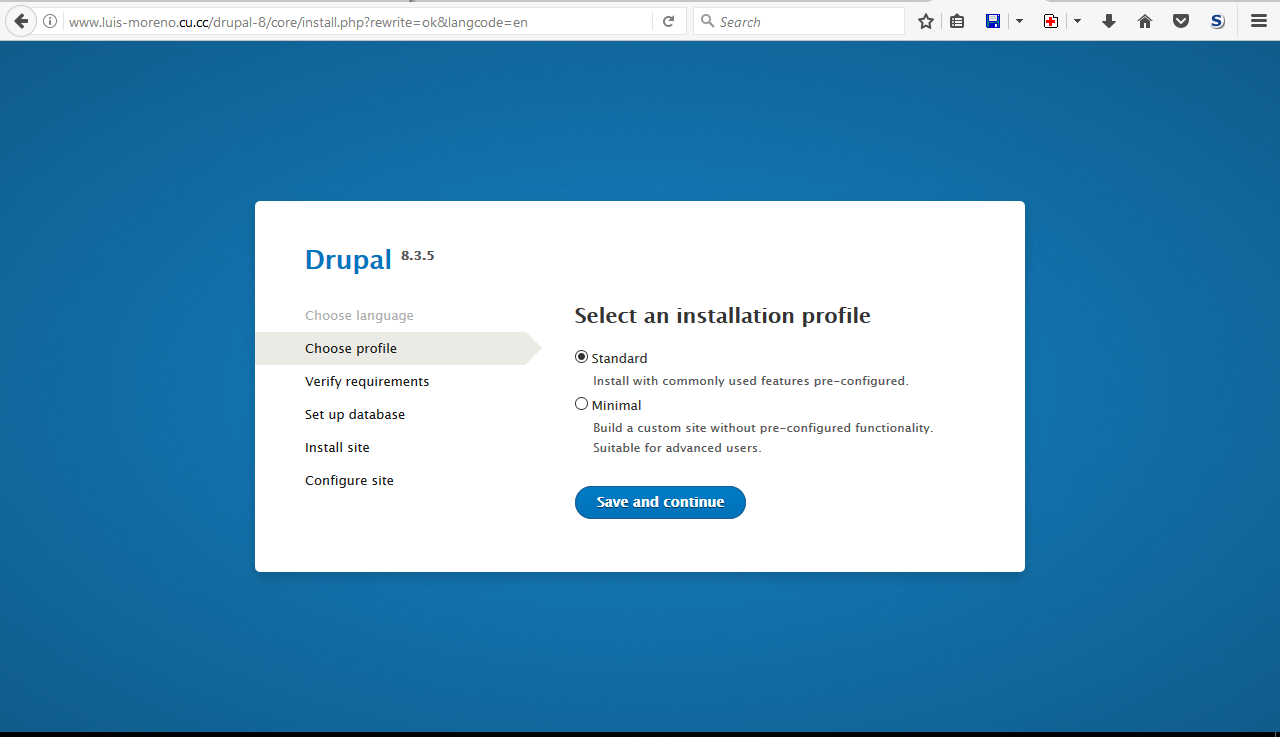The image size is (1280, 737).
Task: Focus the browser Search box
Action: coord(799,21)
